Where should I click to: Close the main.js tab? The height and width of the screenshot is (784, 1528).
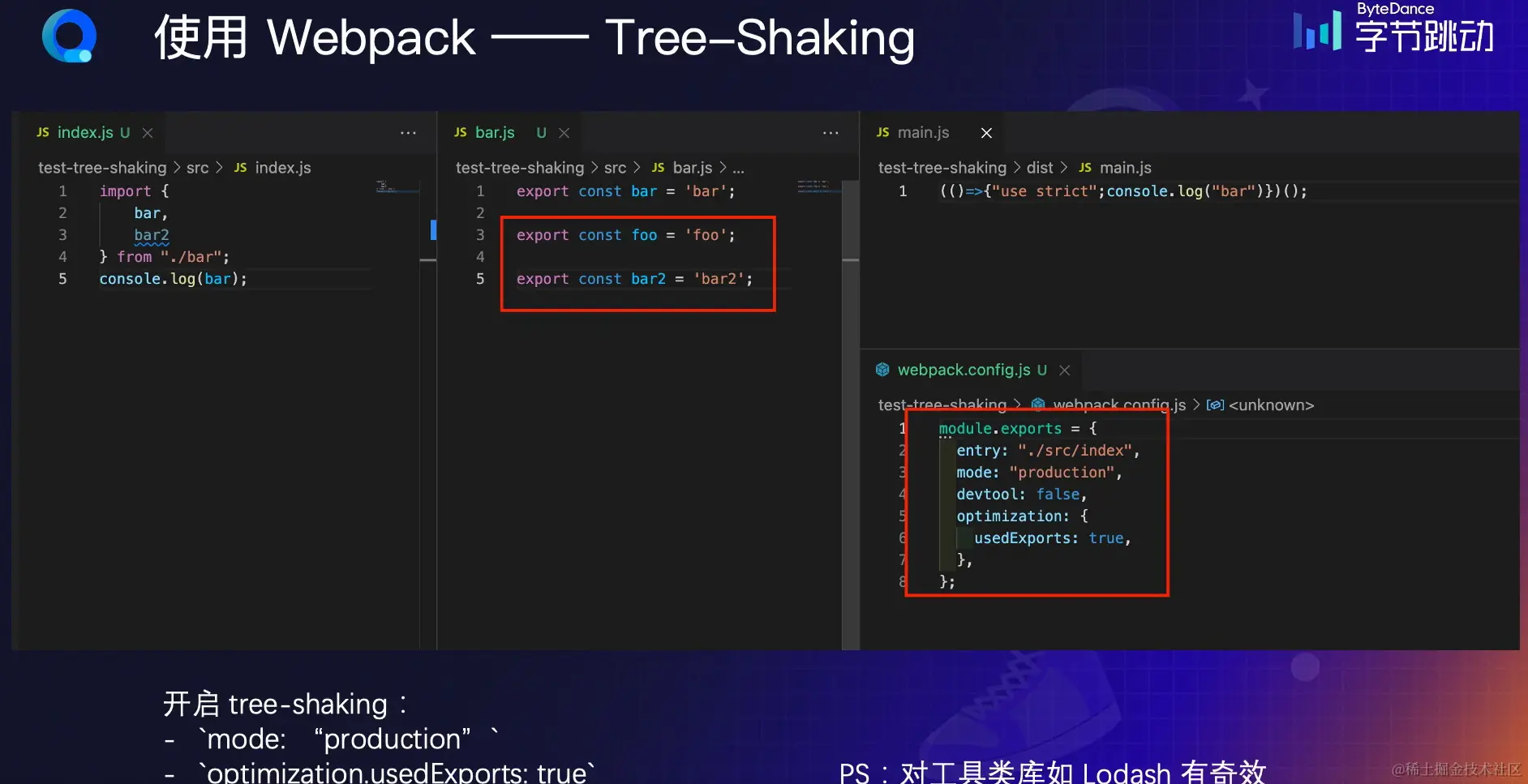986,133
